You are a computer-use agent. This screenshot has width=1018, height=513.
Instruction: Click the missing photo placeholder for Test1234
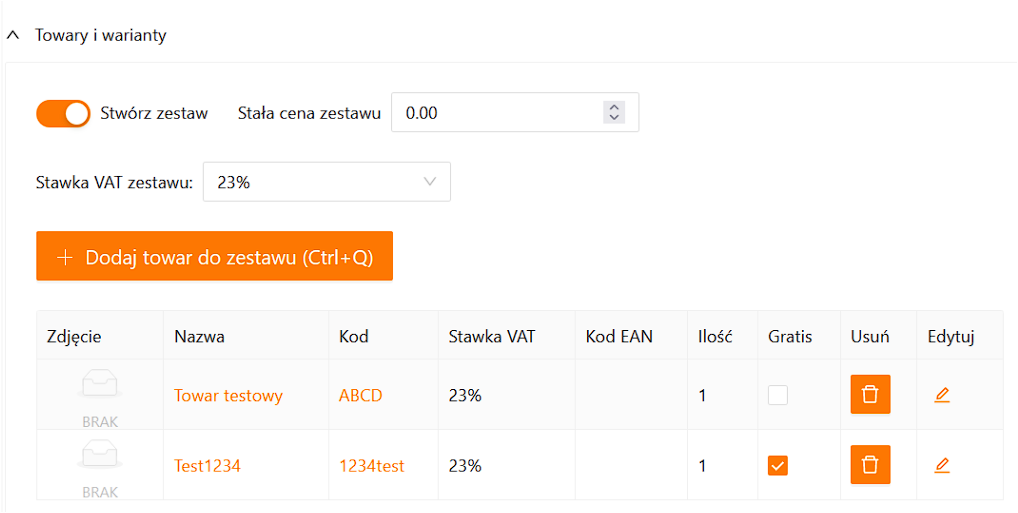(100, 465)
